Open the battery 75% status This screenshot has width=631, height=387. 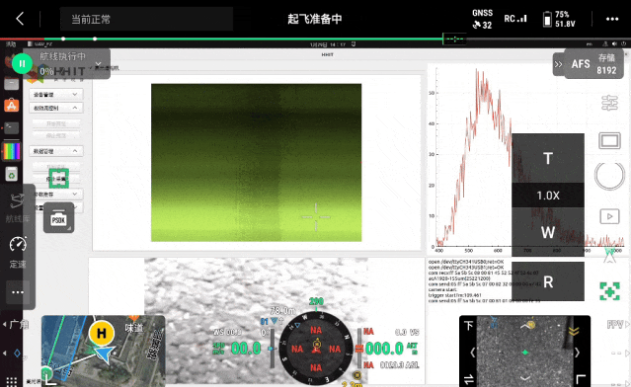coord(559,19)
